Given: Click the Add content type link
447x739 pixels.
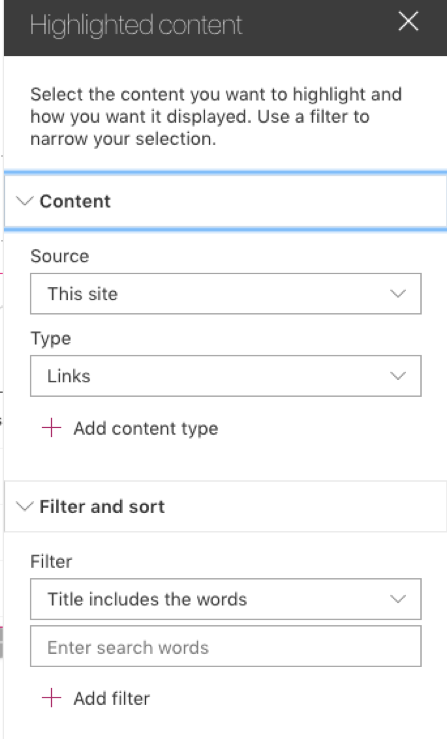Looking at the screenshot, I should [146, 428].
